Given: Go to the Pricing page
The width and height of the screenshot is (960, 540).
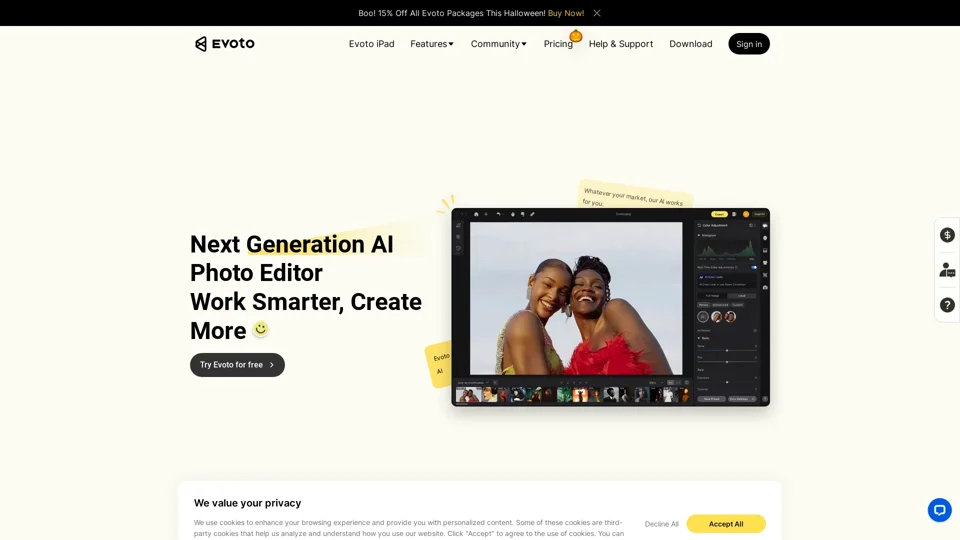Looking at the screenshot, I should click(x=558, y=44).
